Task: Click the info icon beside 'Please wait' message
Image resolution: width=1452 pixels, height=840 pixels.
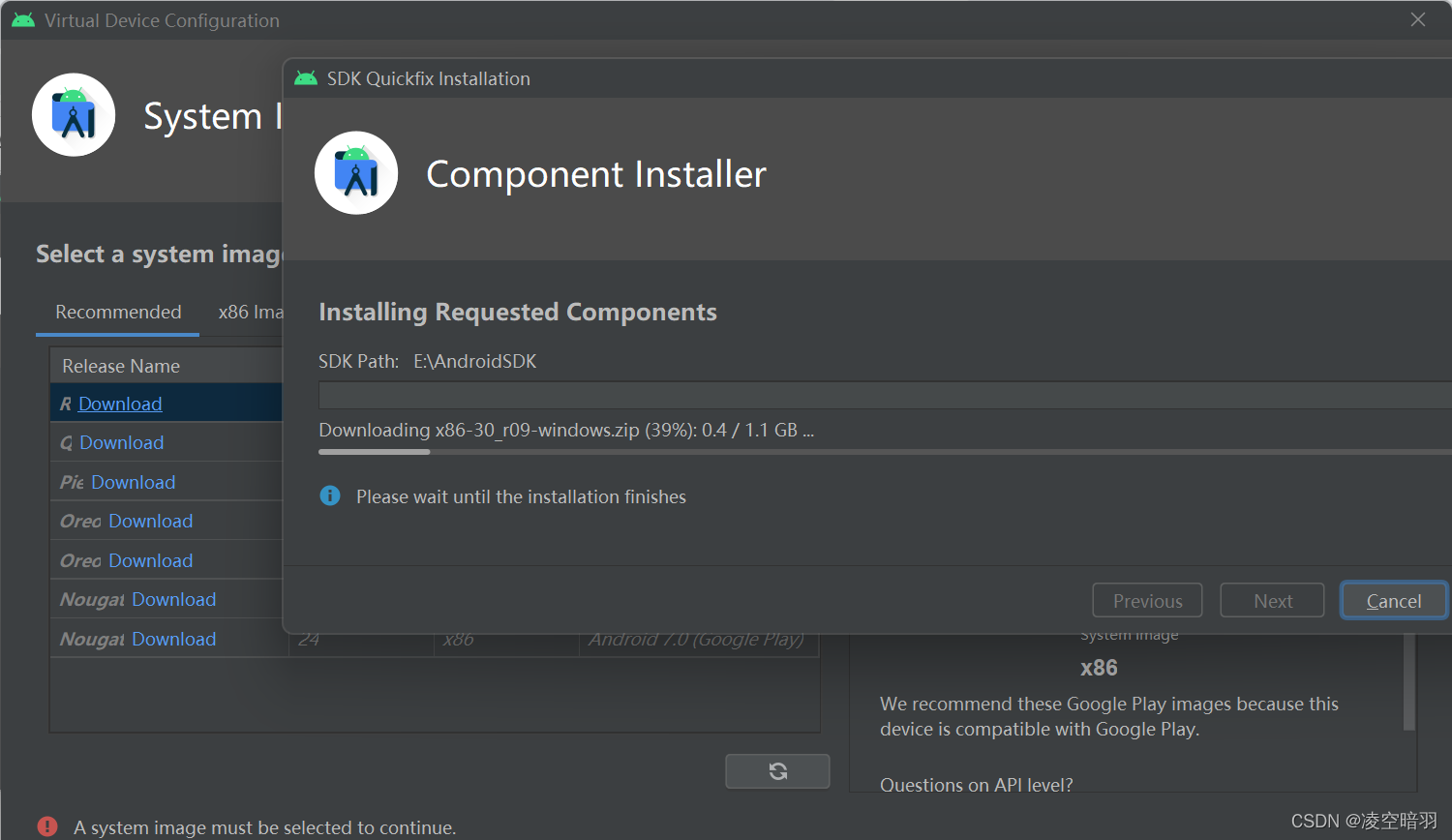Action: (330, 495)
